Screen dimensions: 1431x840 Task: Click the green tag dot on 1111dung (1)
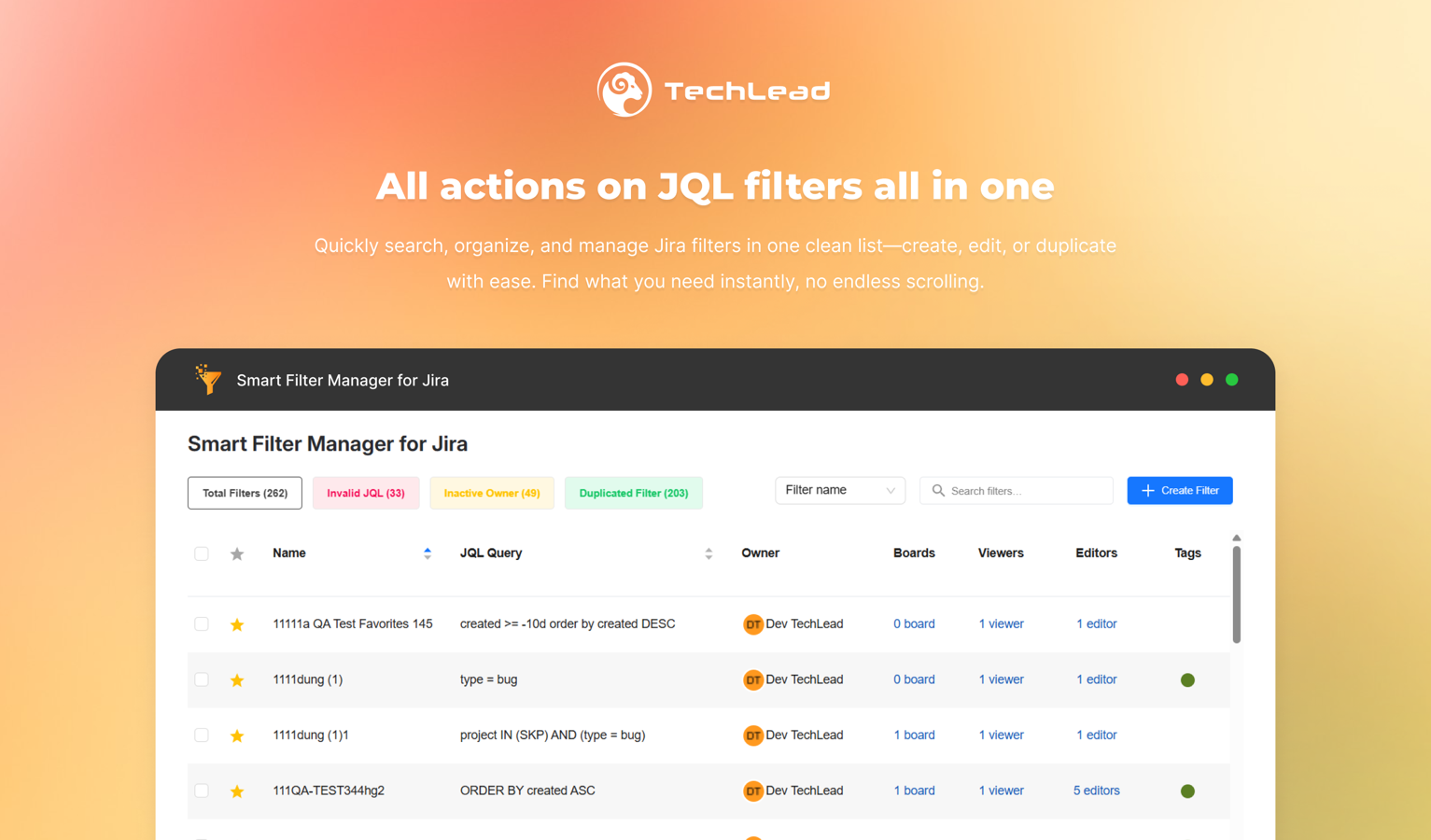[1187, 679]
